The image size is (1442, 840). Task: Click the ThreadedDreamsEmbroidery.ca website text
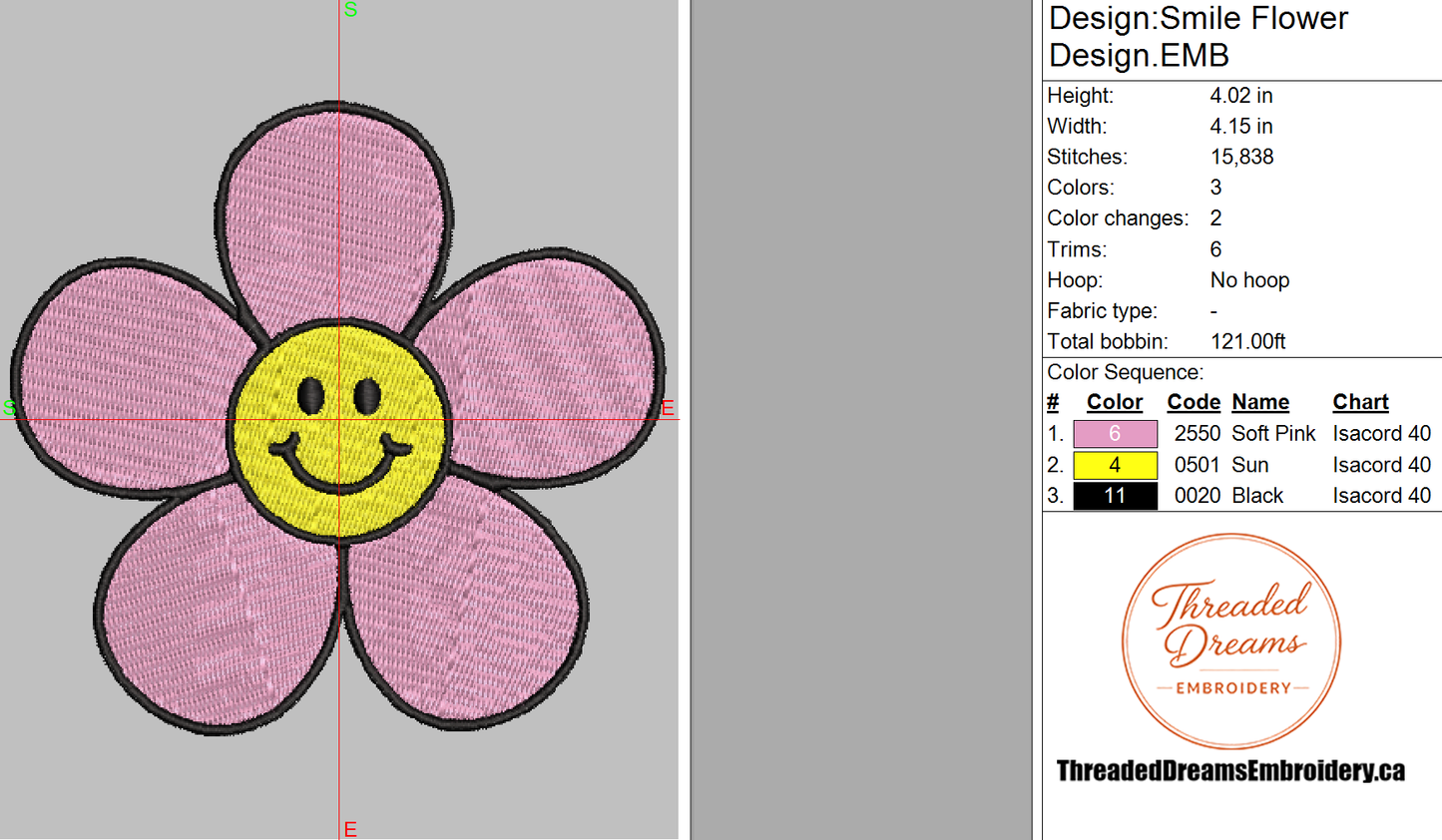pos(1230,771)
